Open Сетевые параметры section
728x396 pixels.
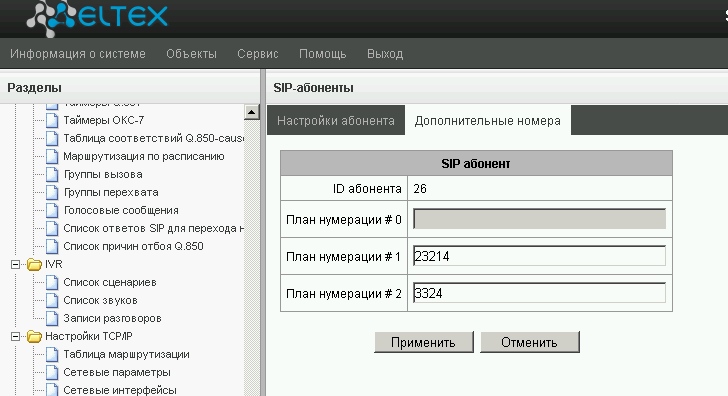pos(117,372)
